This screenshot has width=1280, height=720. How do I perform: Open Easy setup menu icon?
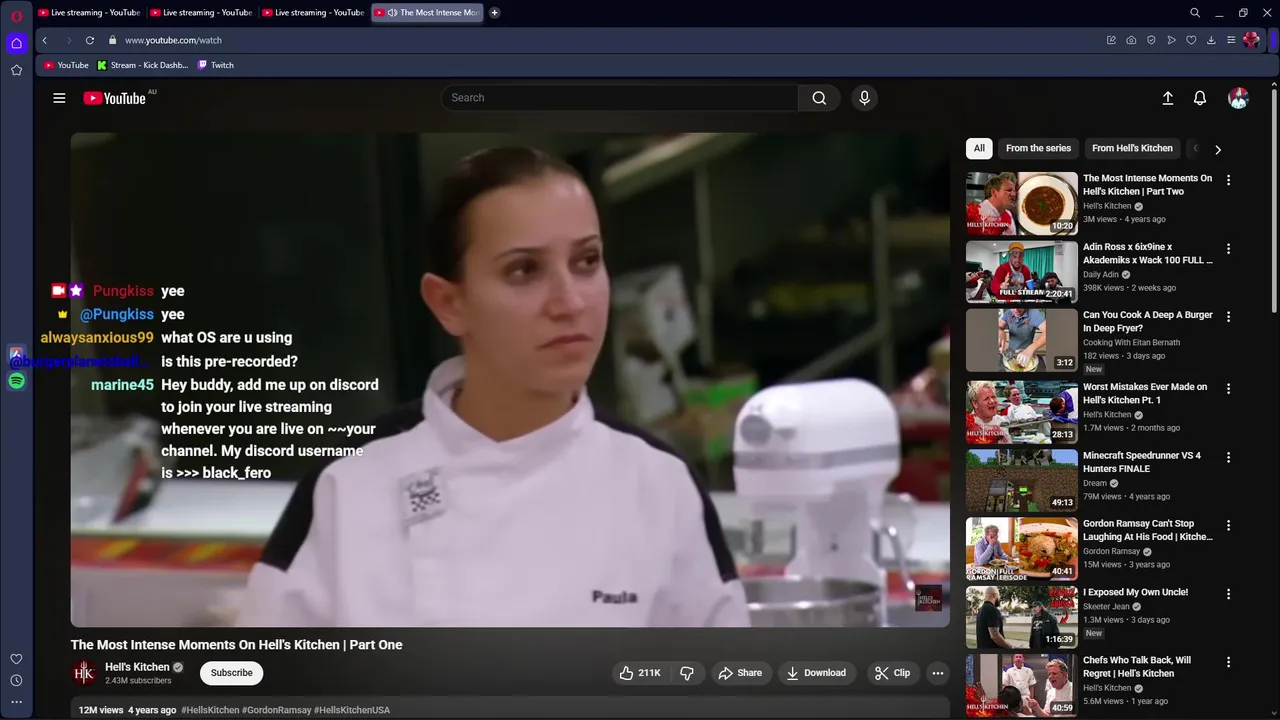pyautogui.click(x=1231, y=40)
